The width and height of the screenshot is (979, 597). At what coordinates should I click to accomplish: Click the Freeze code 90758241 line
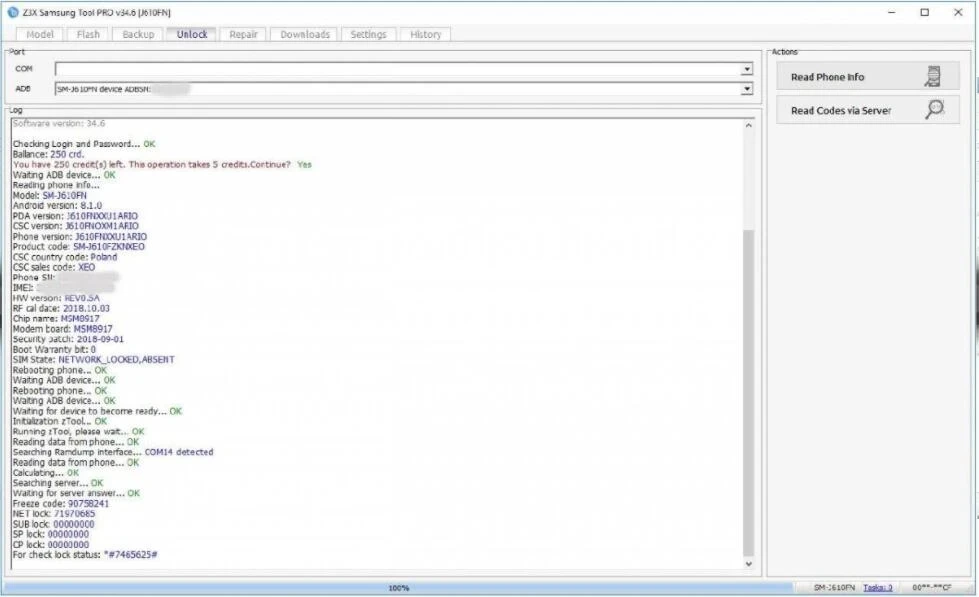coord(61,503)
